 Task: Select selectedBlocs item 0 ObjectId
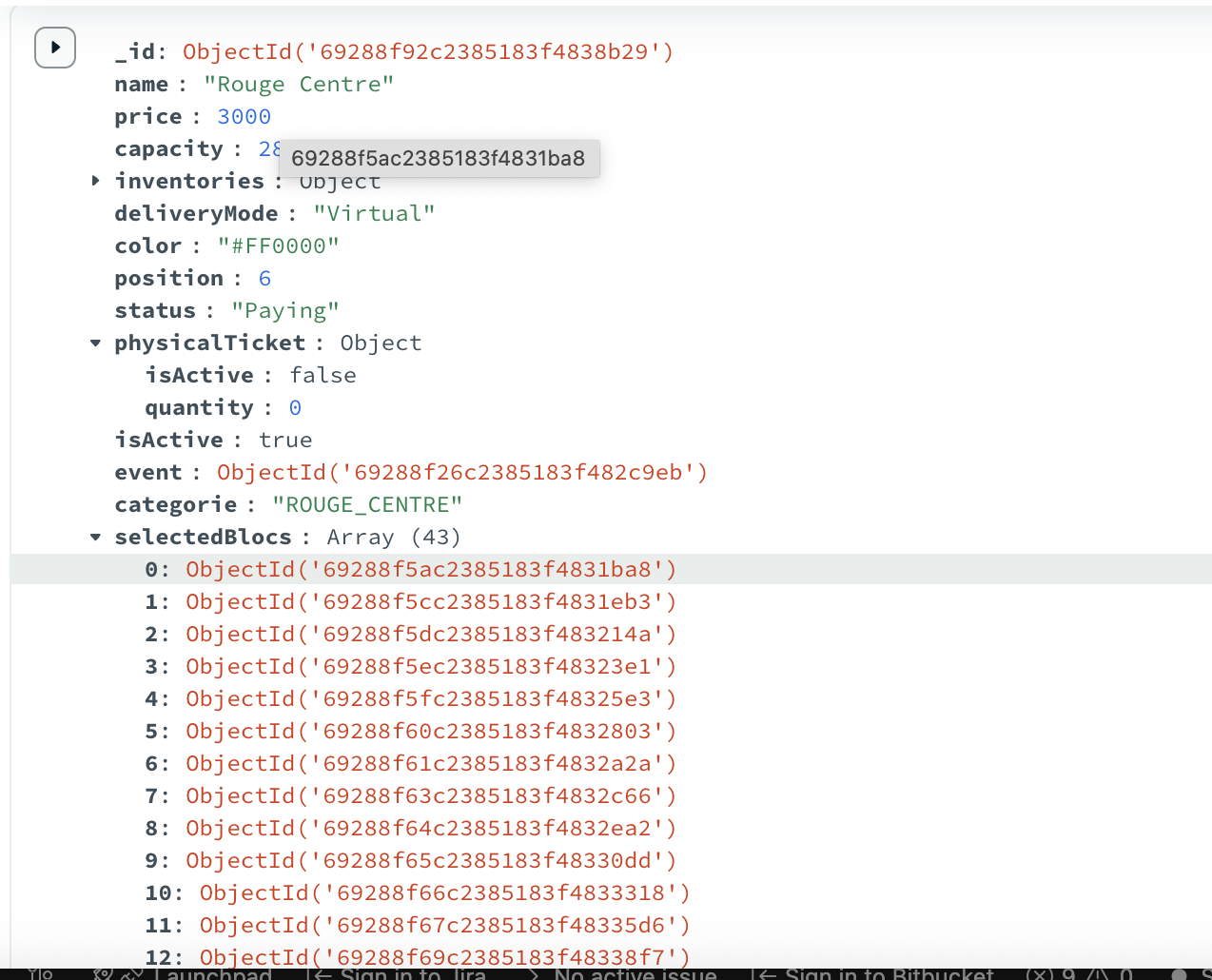coord(431,570)
